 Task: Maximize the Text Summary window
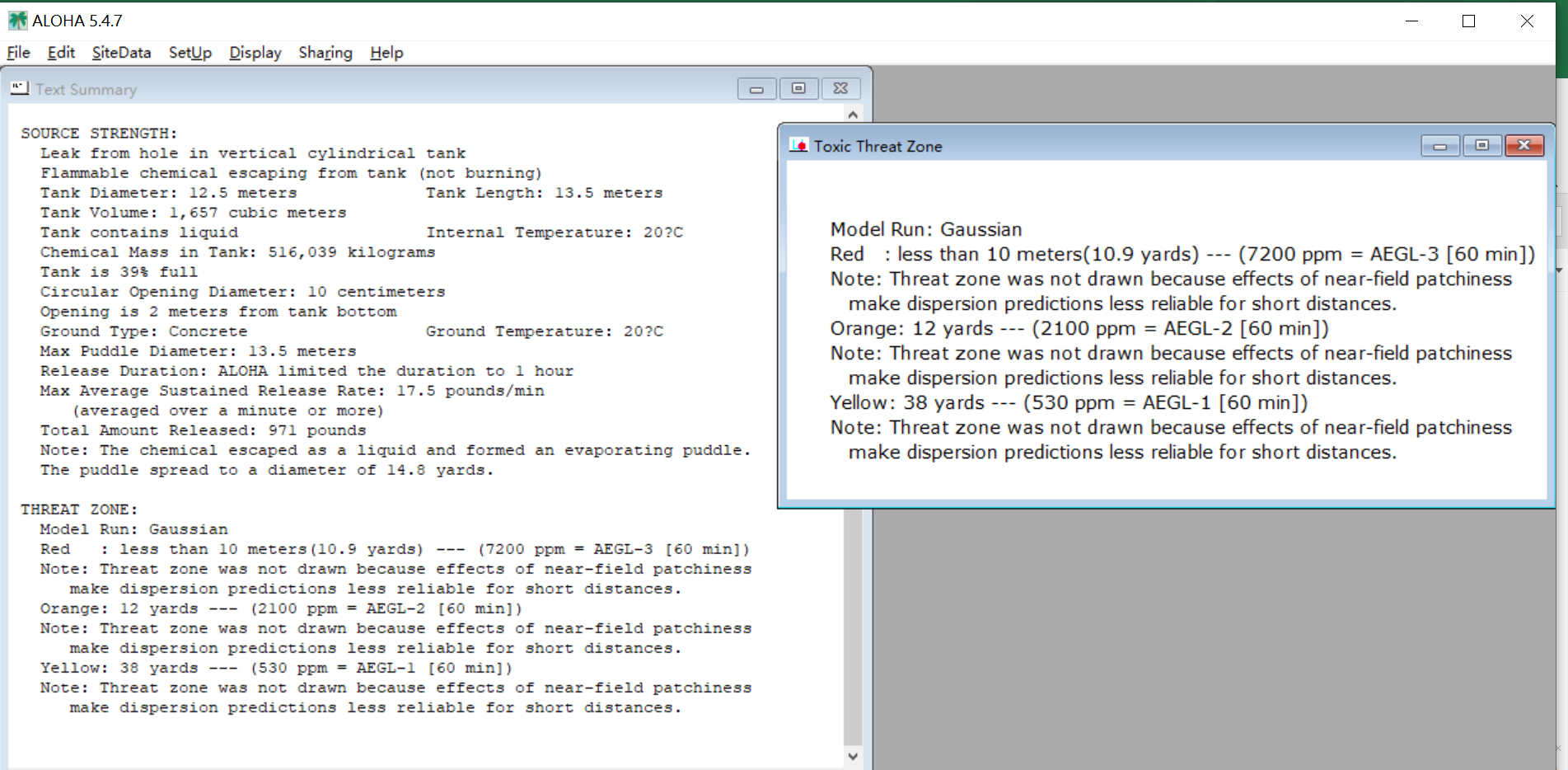(798, 88)
